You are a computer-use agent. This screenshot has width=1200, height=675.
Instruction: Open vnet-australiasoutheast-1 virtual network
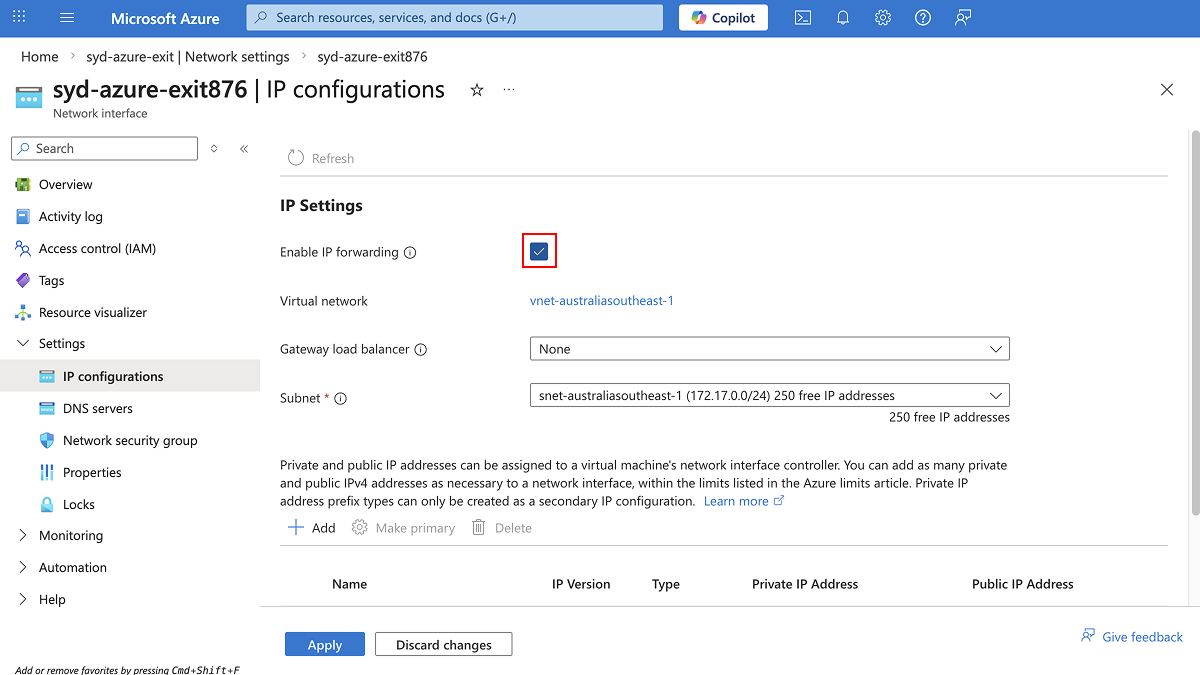[602, 300]
